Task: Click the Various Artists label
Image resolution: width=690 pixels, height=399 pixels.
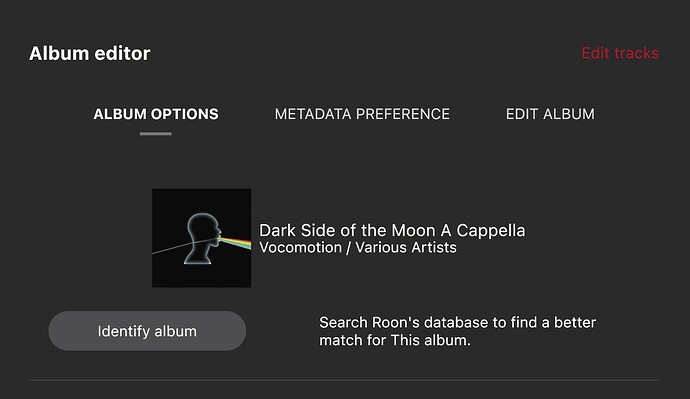Action: click(x=406, y=247)
